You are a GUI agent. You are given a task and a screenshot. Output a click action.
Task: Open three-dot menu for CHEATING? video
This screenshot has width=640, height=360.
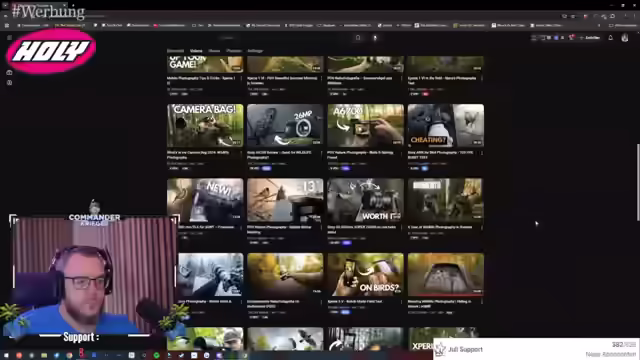tap(482, 153)
